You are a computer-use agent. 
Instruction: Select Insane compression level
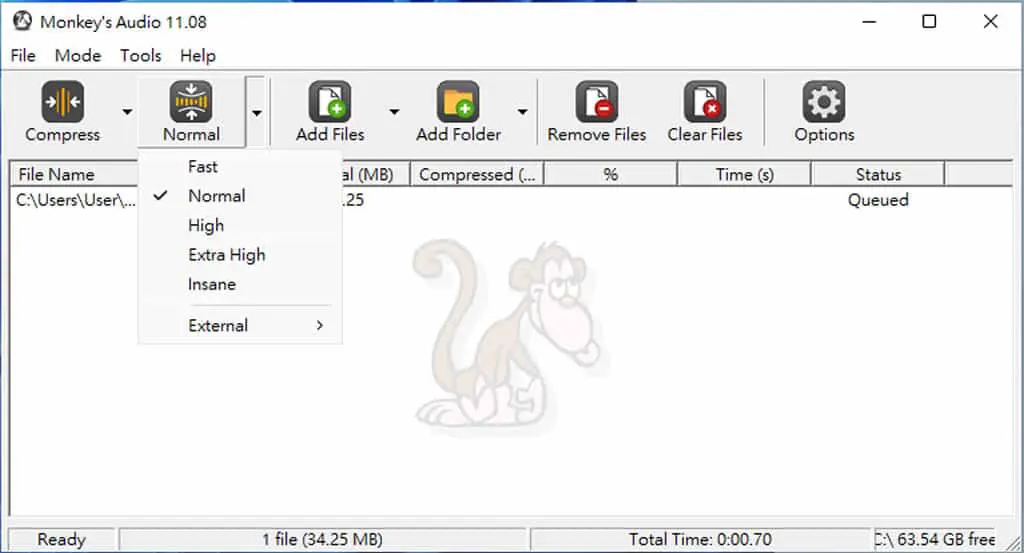tap(240, 284)
